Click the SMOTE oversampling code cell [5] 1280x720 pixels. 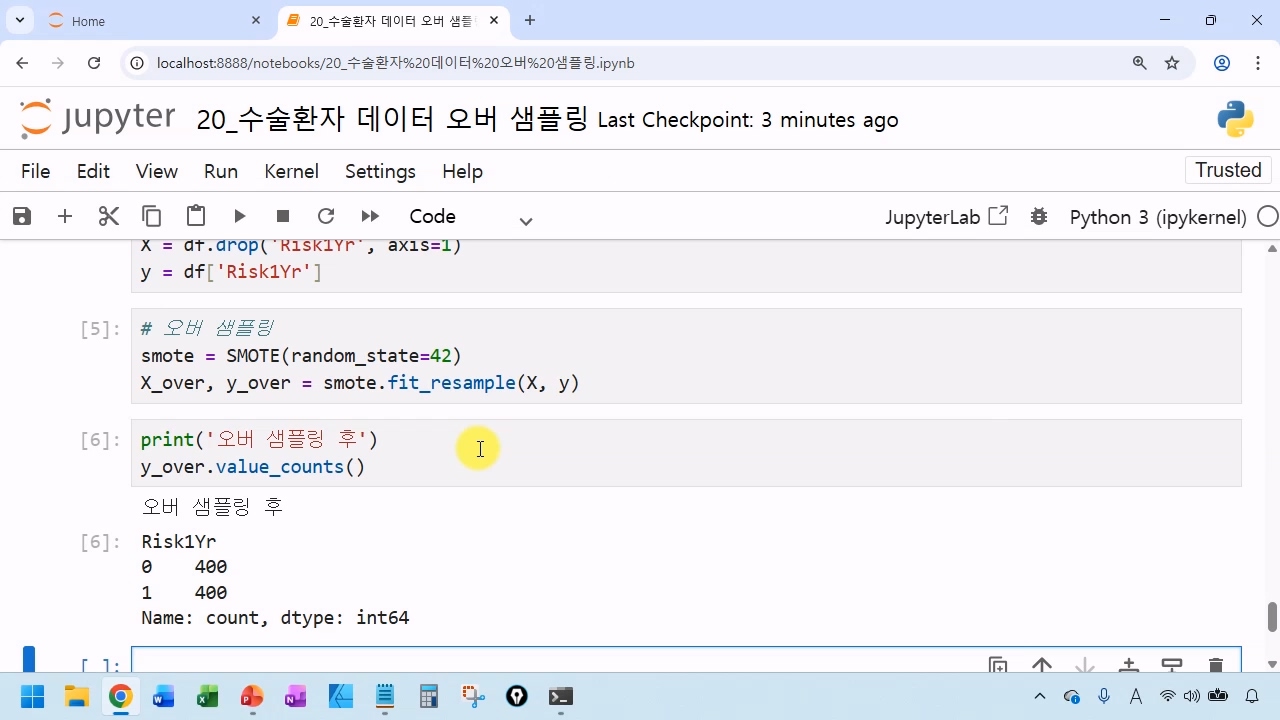click(x=686, y=356)
